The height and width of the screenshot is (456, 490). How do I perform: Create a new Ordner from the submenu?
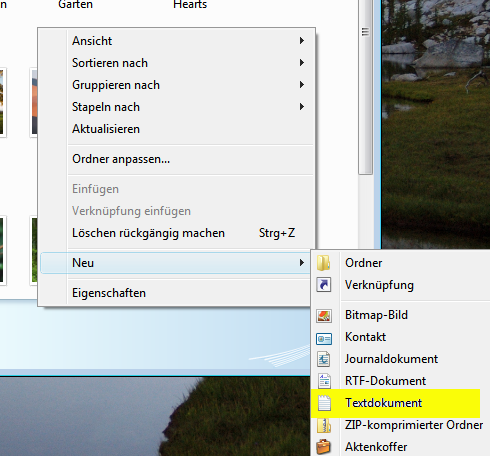[x=401, y=263]
